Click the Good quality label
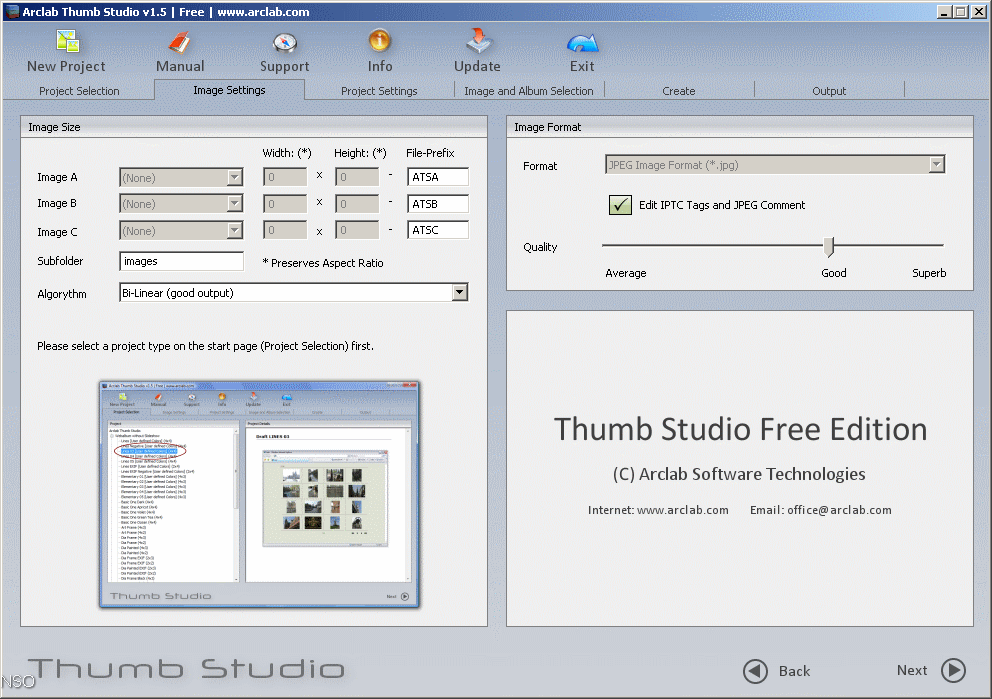Image resolution: width=992 pixels, height=699 pixels. [833, 273]
